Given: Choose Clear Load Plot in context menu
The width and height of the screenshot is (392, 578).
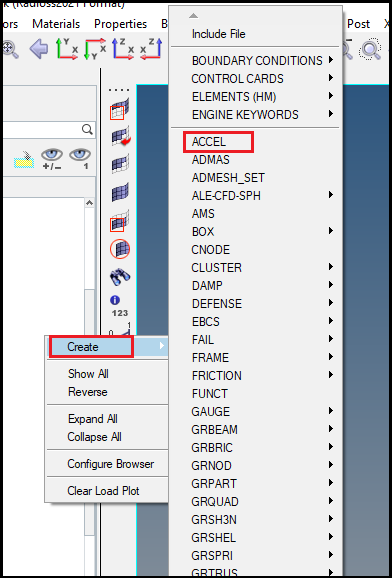Looking at the screenshot, I should pos(103,491).
